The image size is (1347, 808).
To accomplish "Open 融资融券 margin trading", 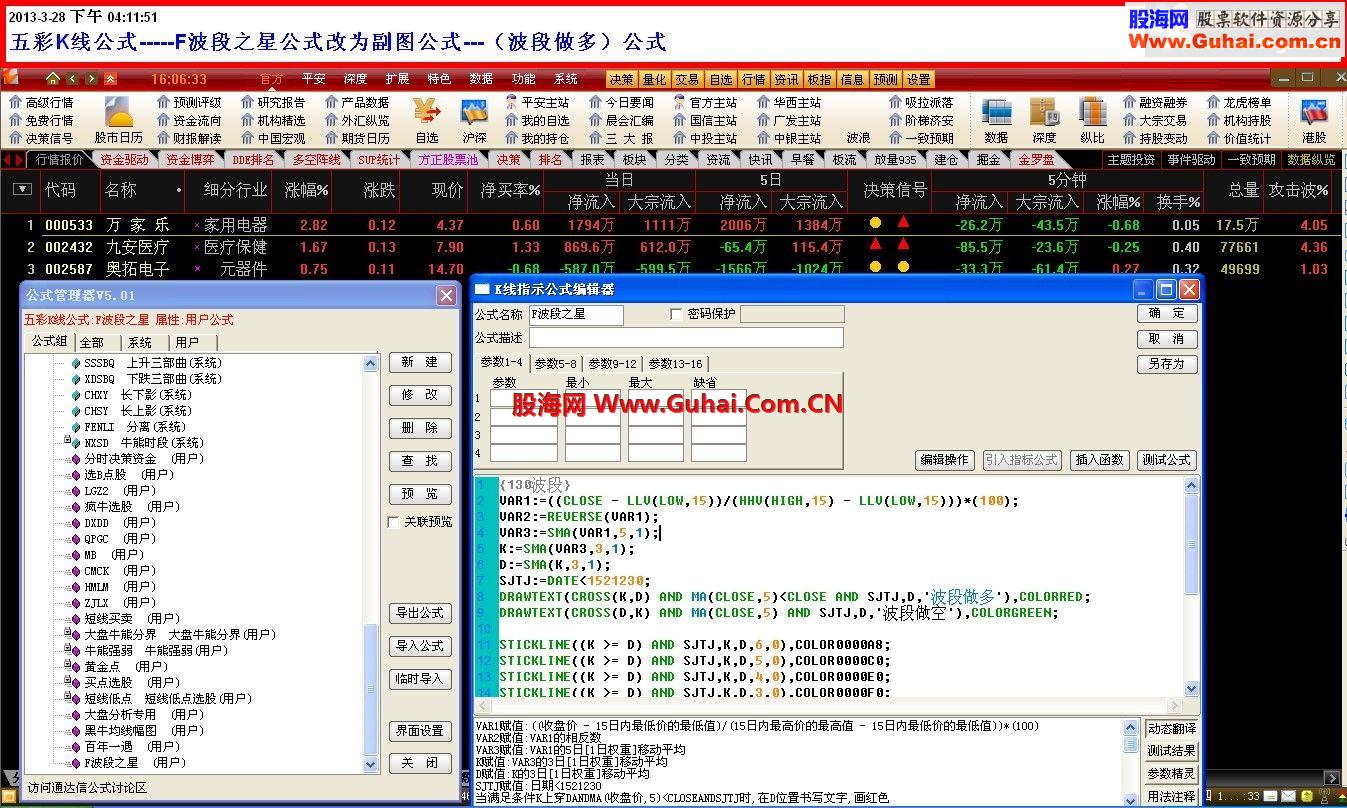I will pyautogui.click(x=1155, y=102).
